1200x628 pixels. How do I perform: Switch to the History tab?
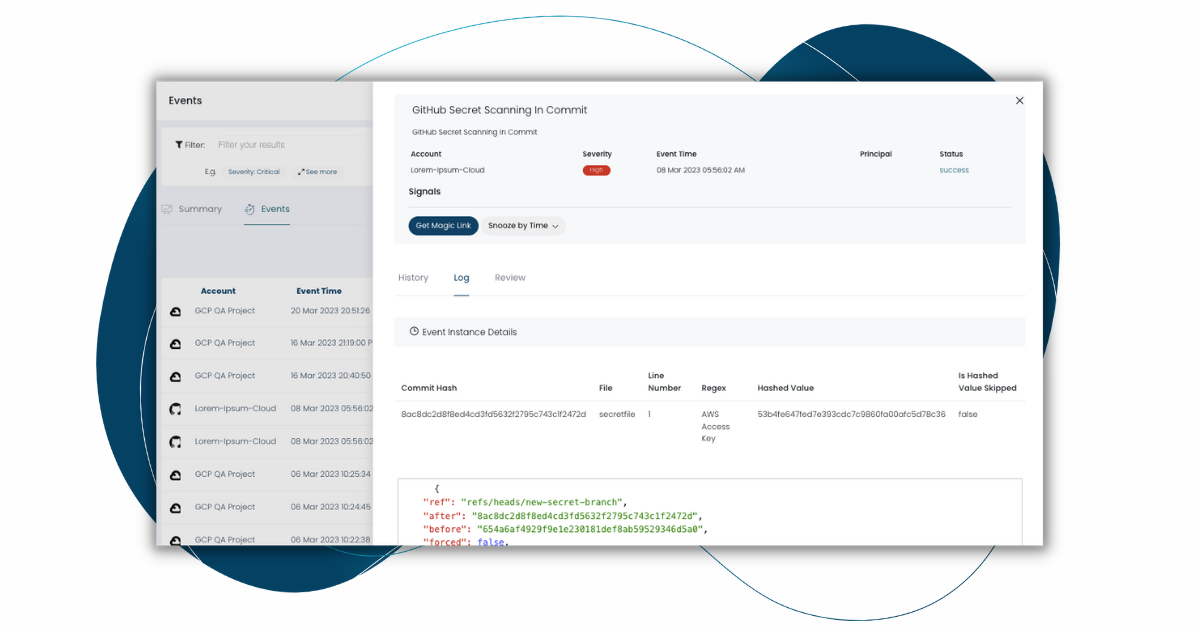413,278
